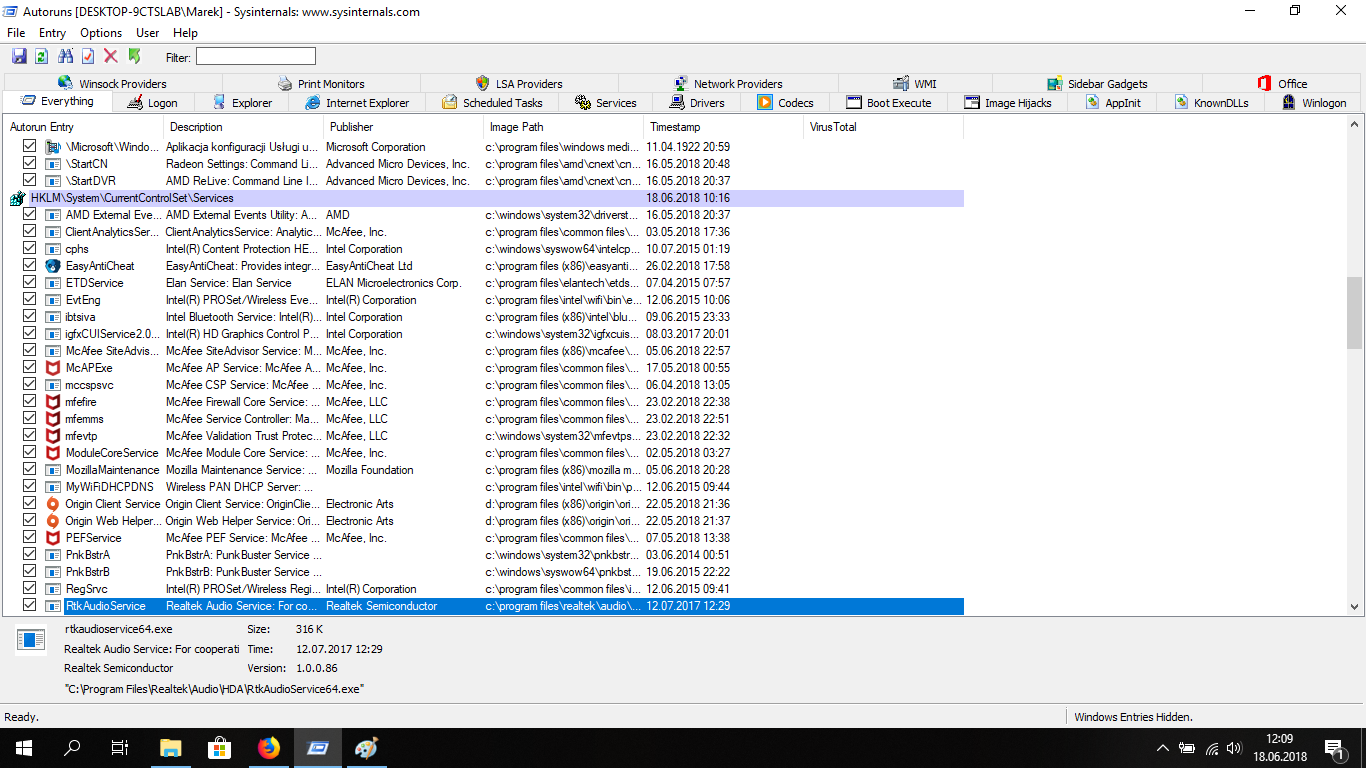This screenshot has height=768, width=1366.
Task: Open Task View on the taskbar
Action: tap(120, 748)
